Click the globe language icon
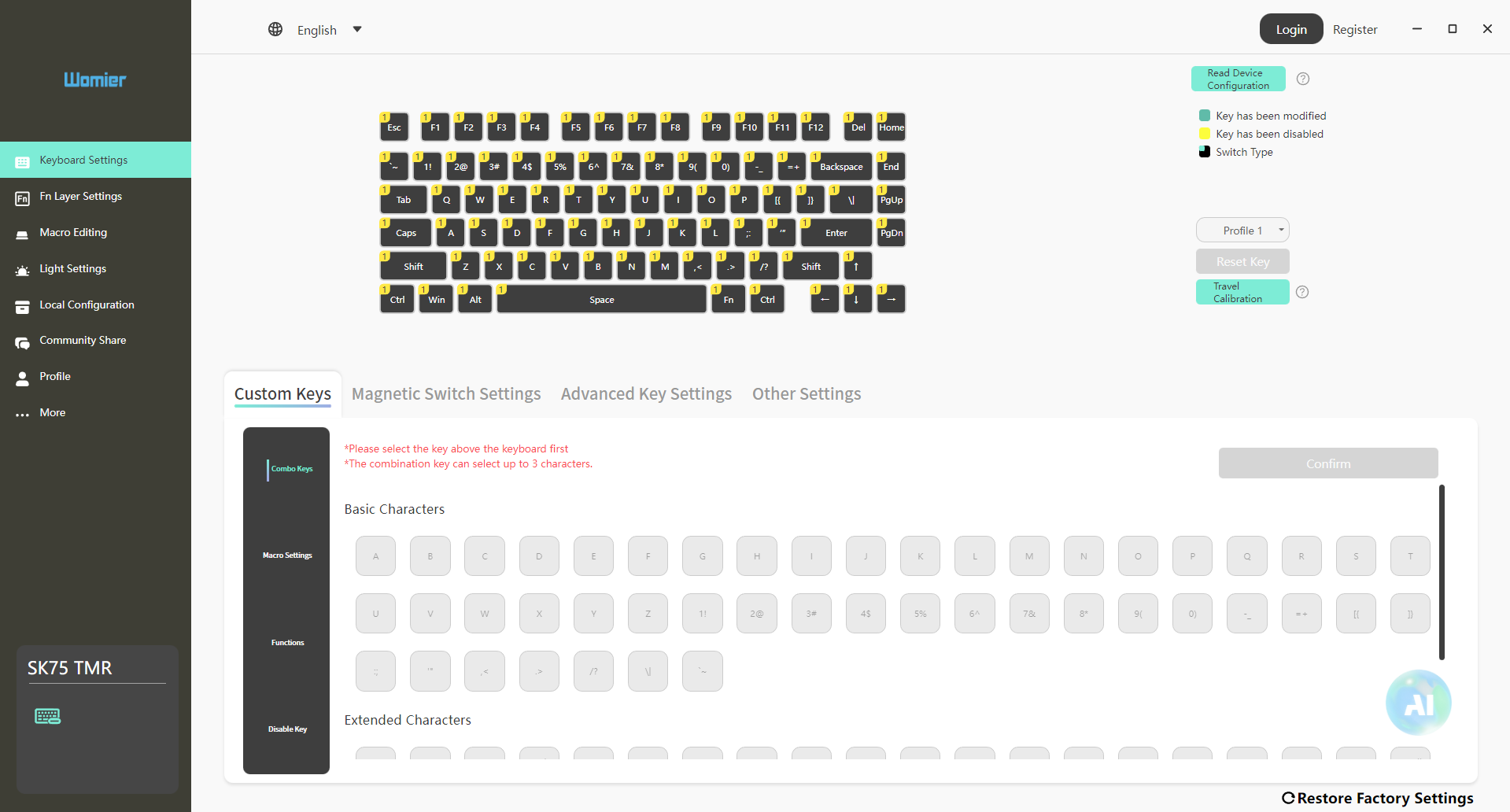The width and height of the screenshot is (1510, 812). tap(275, 30)
